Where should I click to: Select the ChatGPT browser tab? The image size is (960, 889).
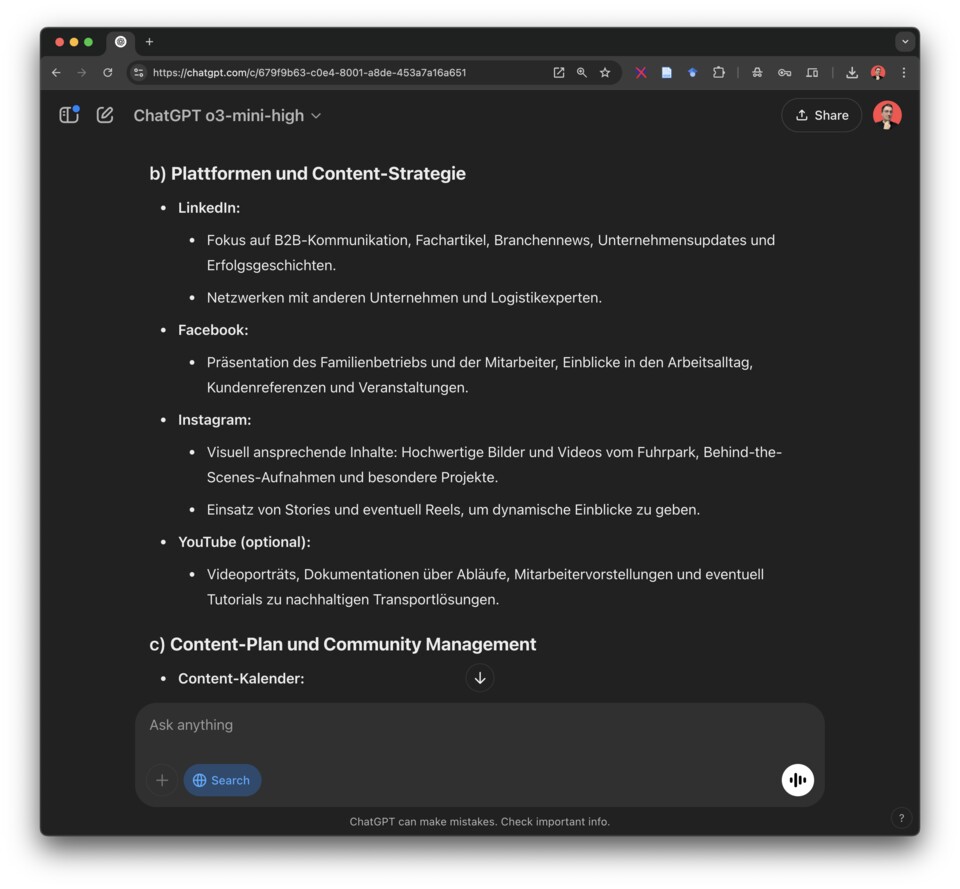pos(121,42)
